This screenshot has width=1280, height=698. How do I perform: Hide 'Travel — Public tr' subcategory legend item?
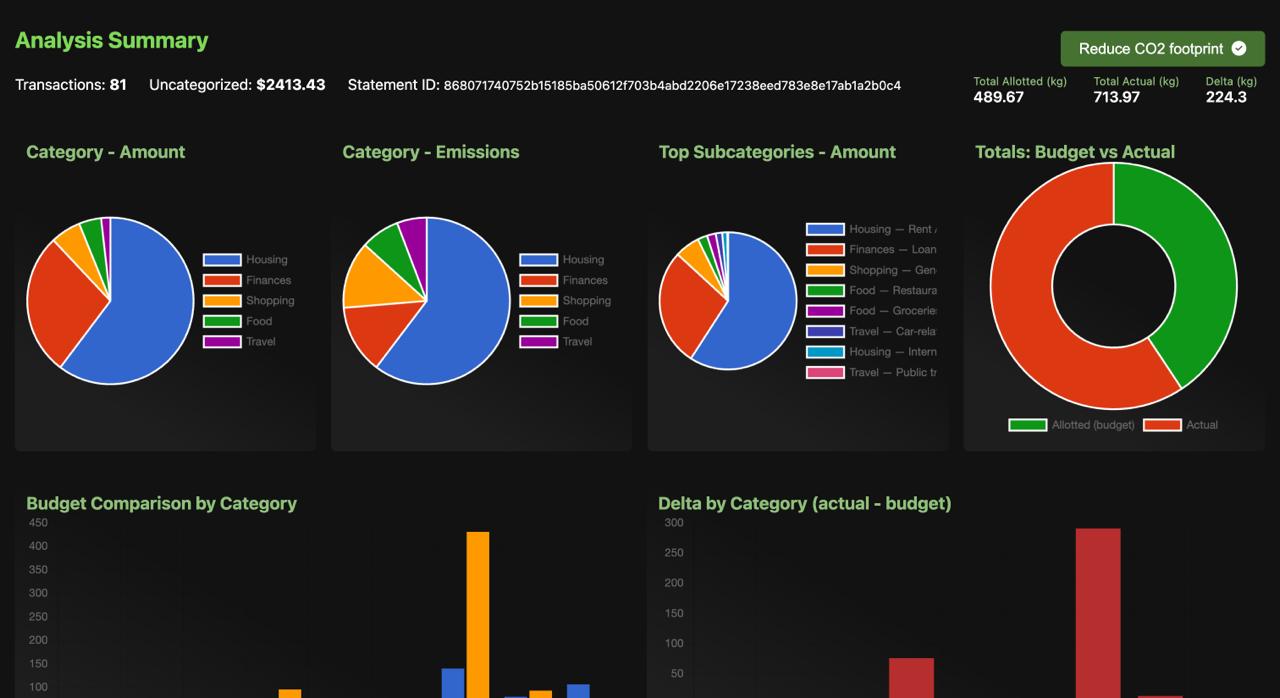872,373
